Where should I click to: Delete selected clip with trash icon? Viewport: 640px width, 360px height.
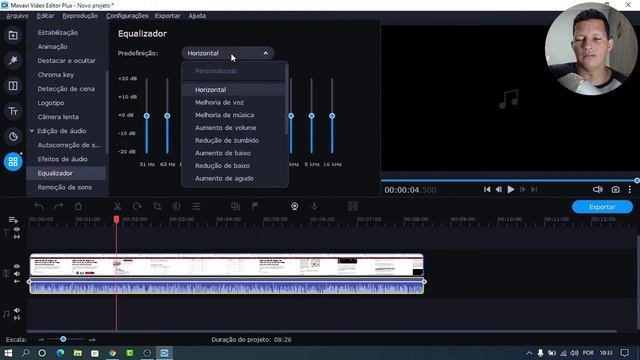(78, 207)
